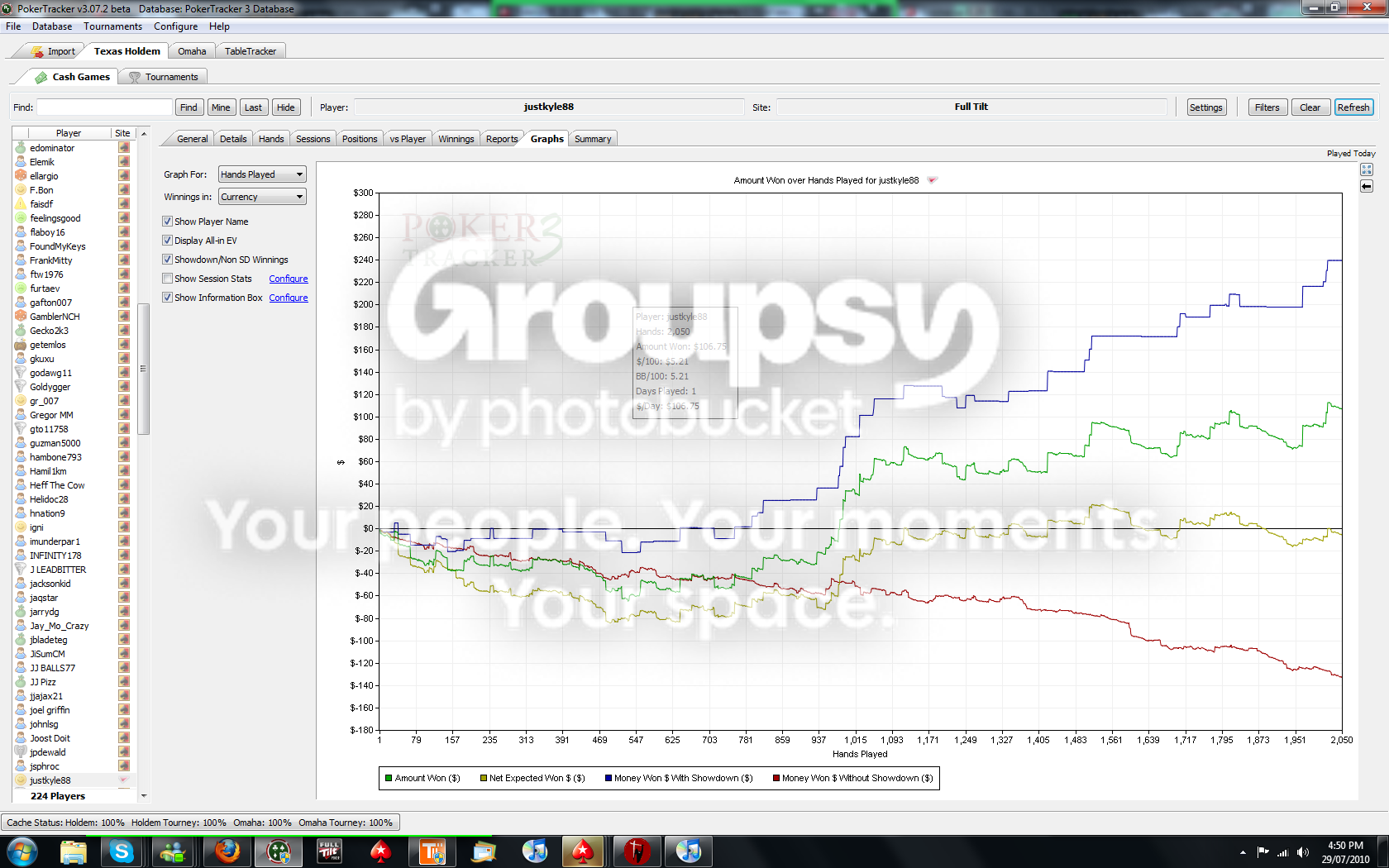Click Configure link for Session Stats
Viewport: 1389px width, 868px height.
289,279
